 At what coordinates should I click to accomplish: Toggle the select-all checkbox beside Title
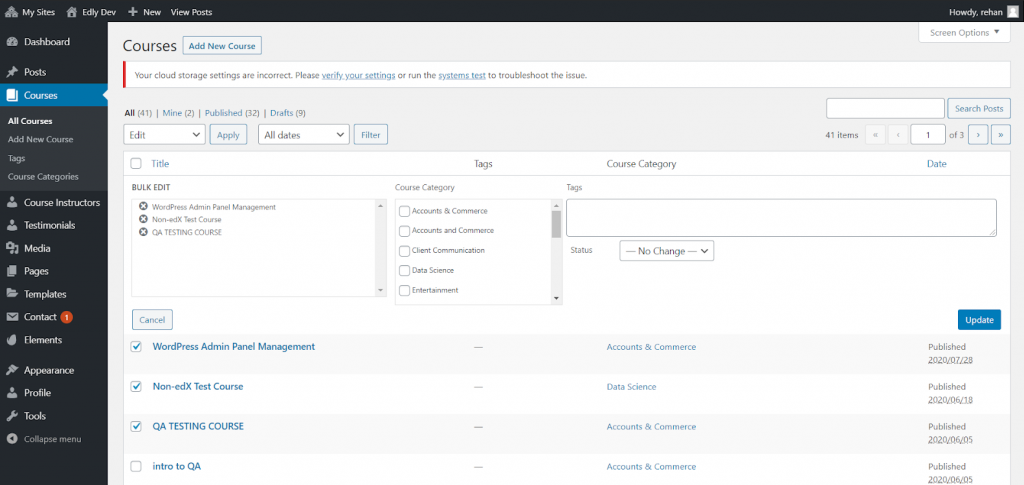pyautogui.click(x=136, y=164)
